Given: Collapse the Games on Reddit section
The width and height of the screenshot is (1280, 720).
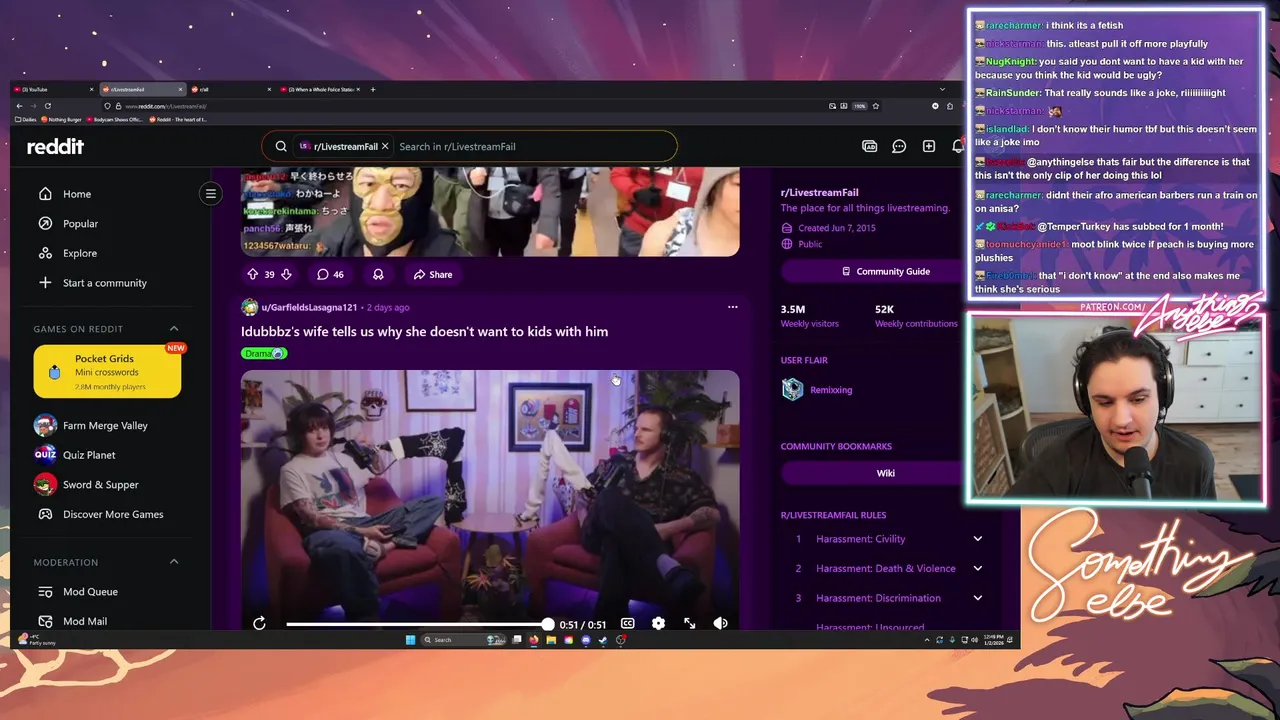Looking at the screenshot, I should pyautogui.click(x=174, y=328).
